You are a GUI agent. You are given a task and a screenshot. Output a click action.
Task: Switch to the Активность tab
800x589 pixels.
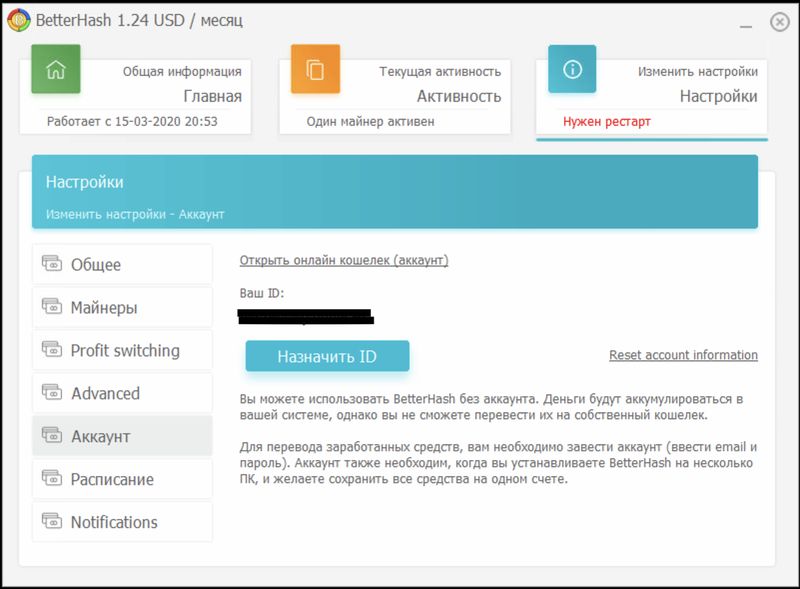(458, 97)
